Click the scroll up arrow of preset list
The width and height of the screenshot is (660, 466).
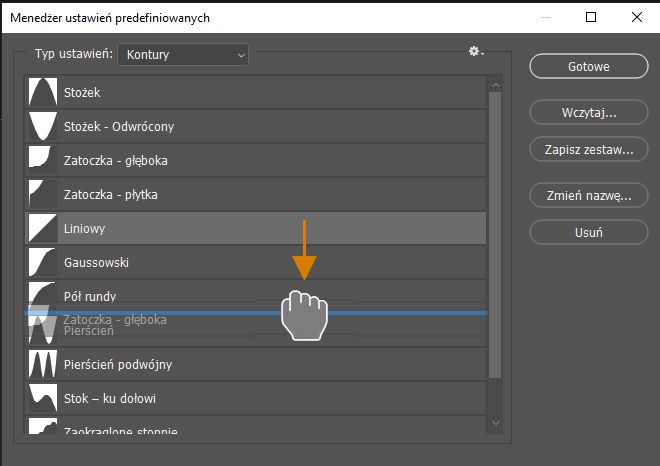pyautogui.click(x=496, y=85)
